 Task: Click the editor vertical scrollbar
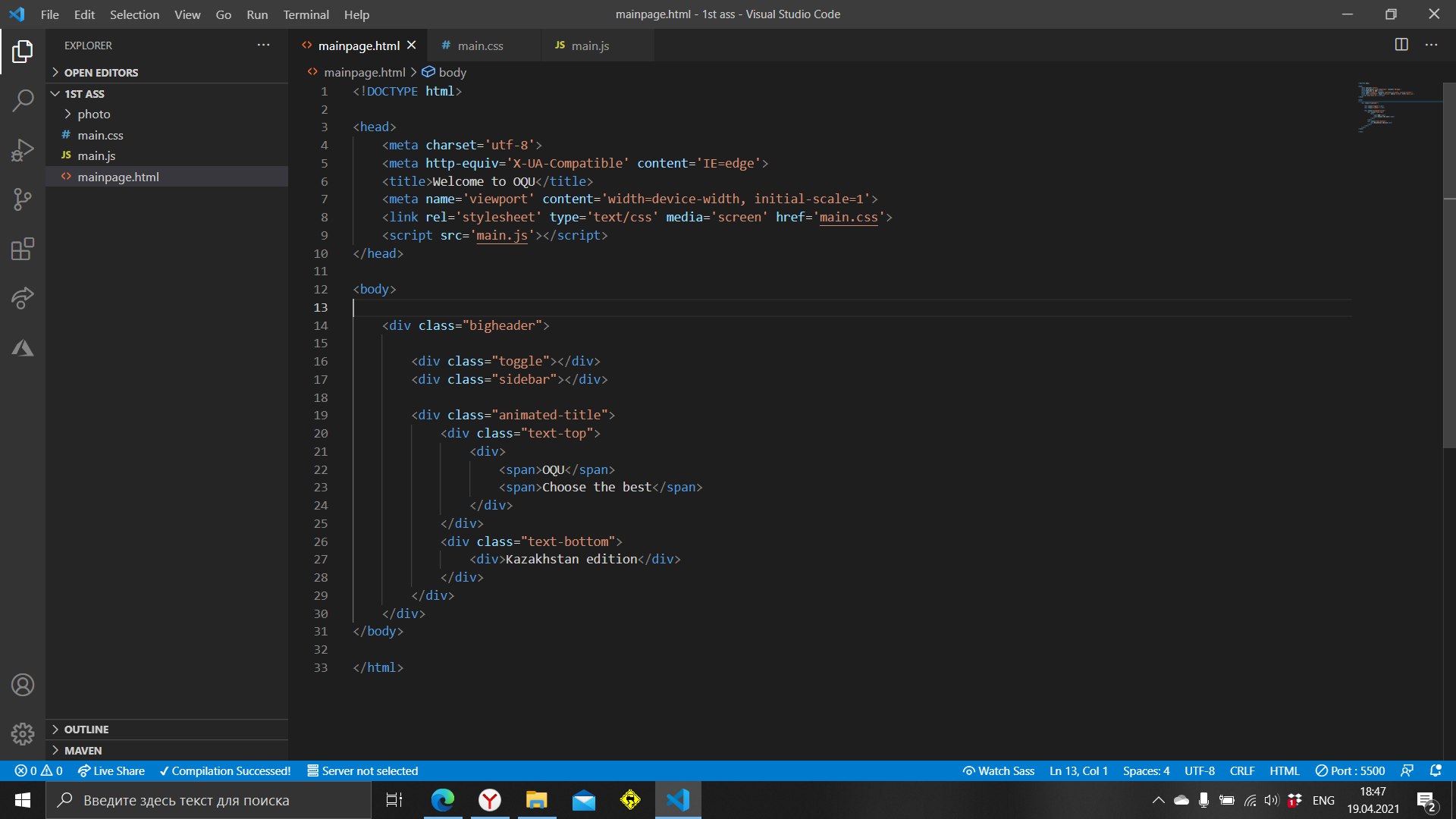point(1449,265)
